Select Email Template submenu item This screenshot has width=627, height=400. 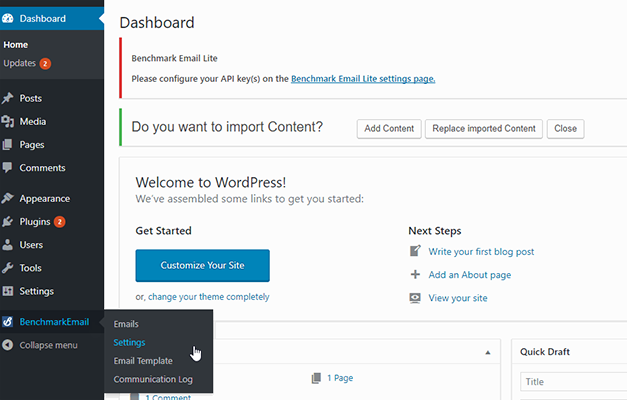tap(143, 361)
